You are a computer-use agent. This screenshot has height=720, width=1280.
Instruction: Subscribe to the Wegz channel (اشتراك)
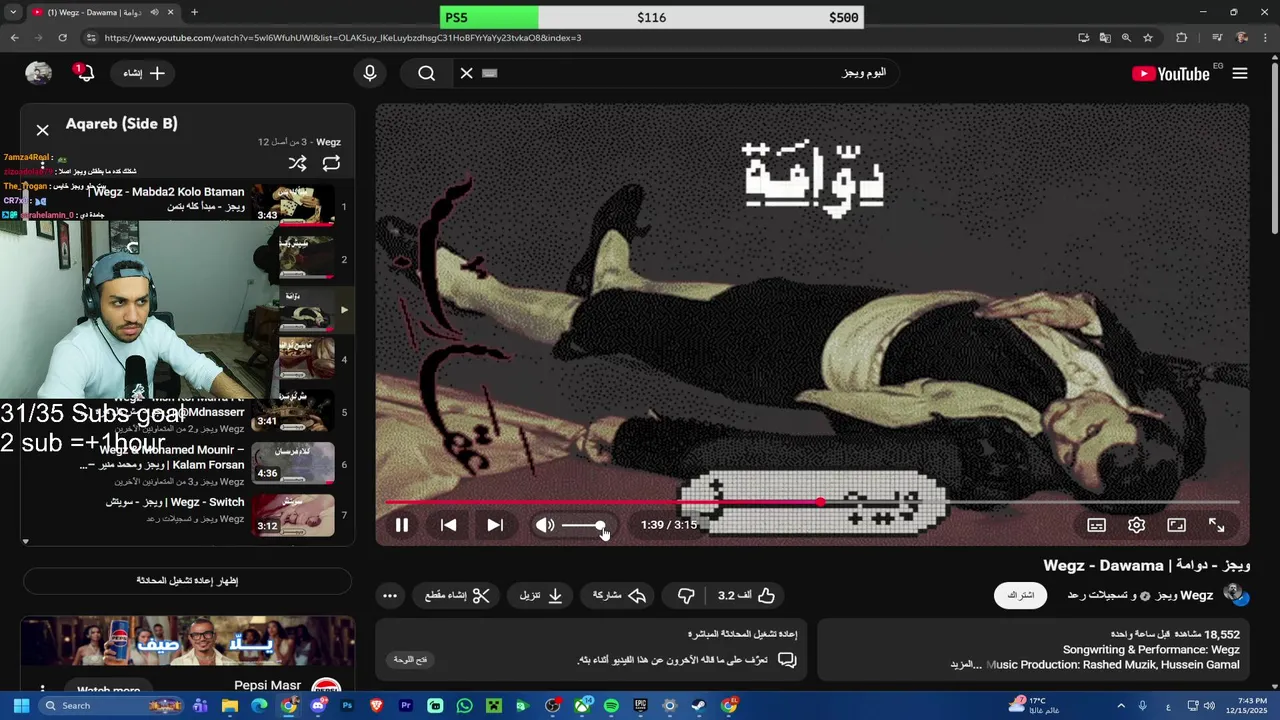(x=1020, y=595)
